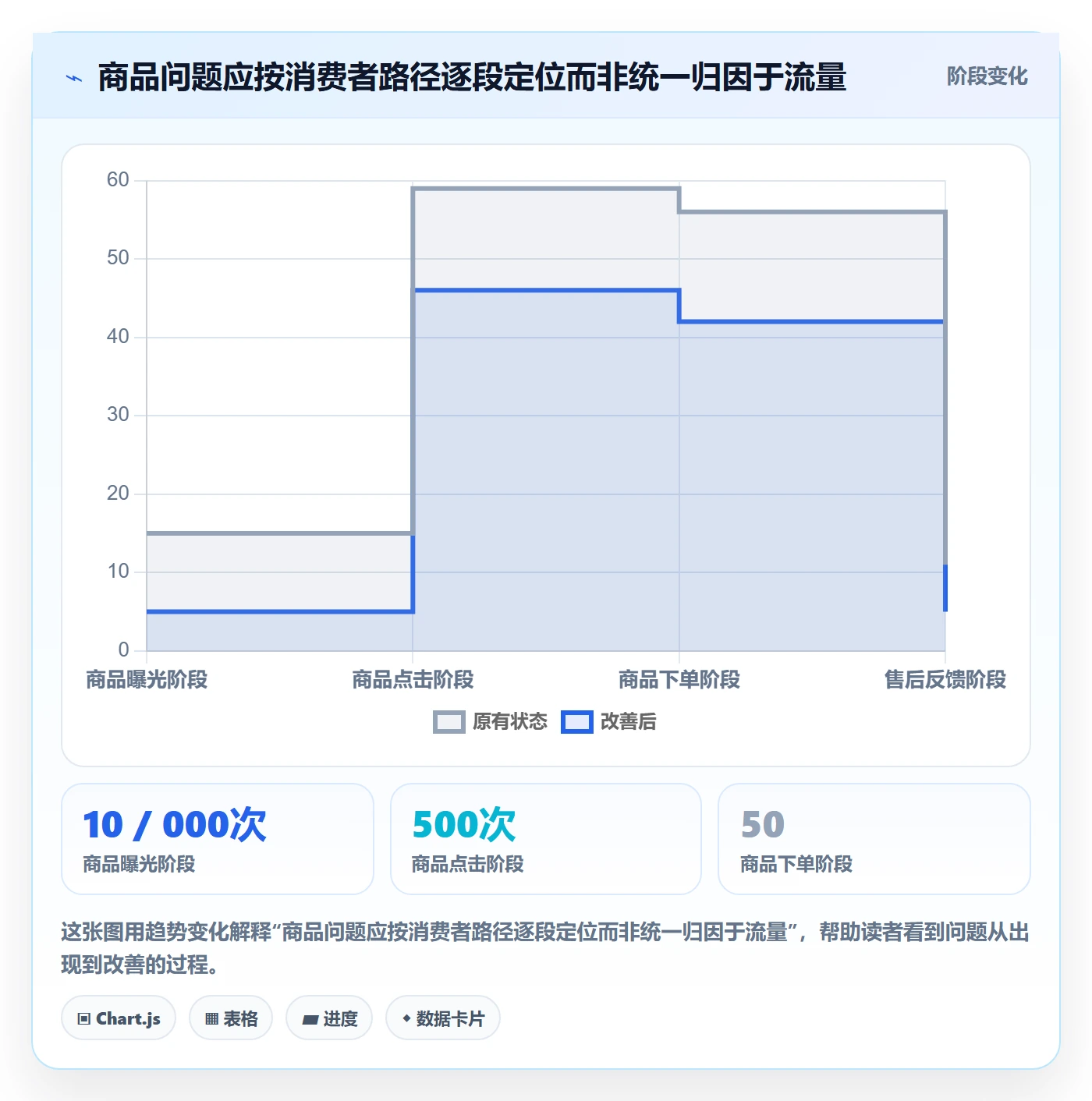Click the y-axis value 60
The image size is (1092, 1101).
pos(118,180)
